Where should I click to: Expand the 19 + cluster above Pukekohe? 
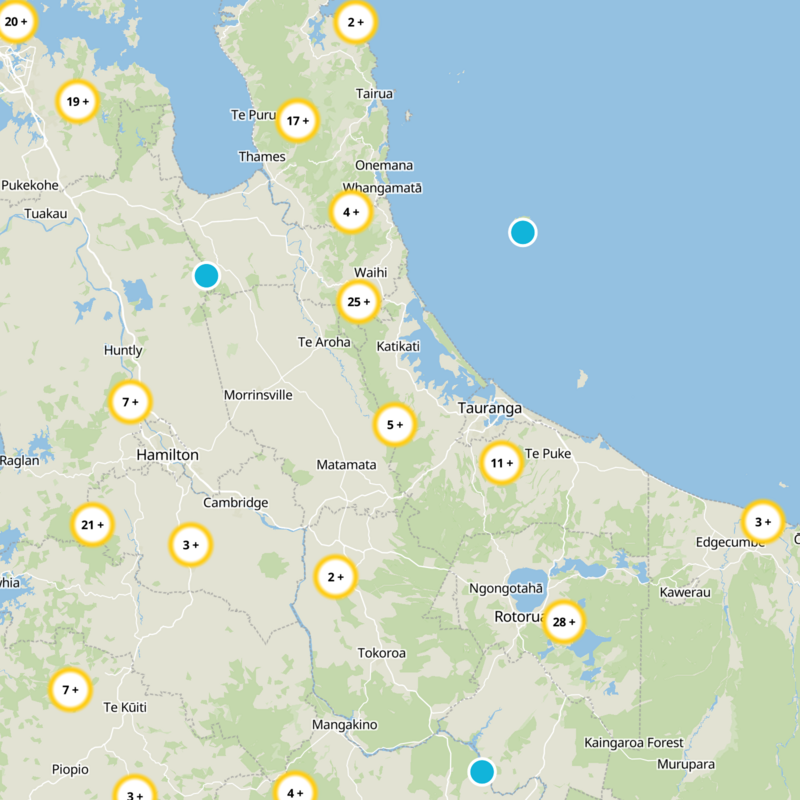77,102
